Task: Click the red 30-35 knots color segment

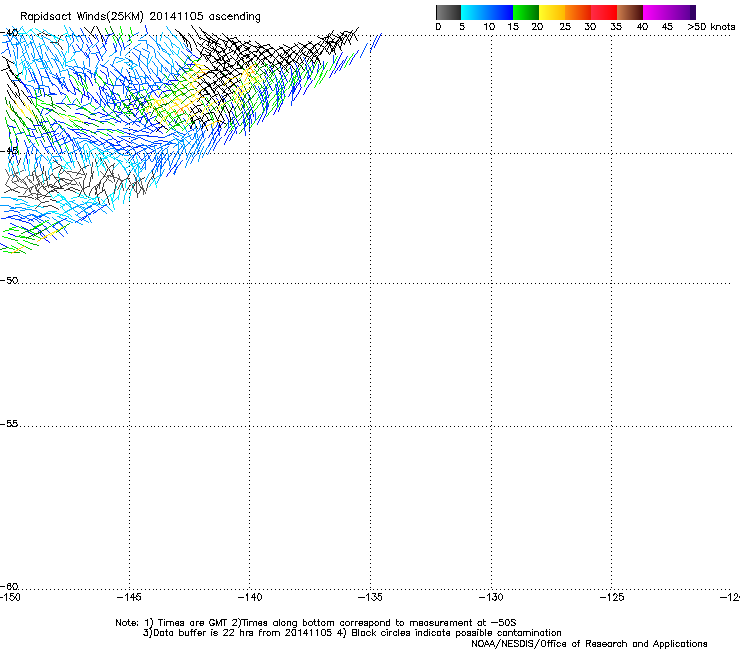Action: tap(604, 12)
